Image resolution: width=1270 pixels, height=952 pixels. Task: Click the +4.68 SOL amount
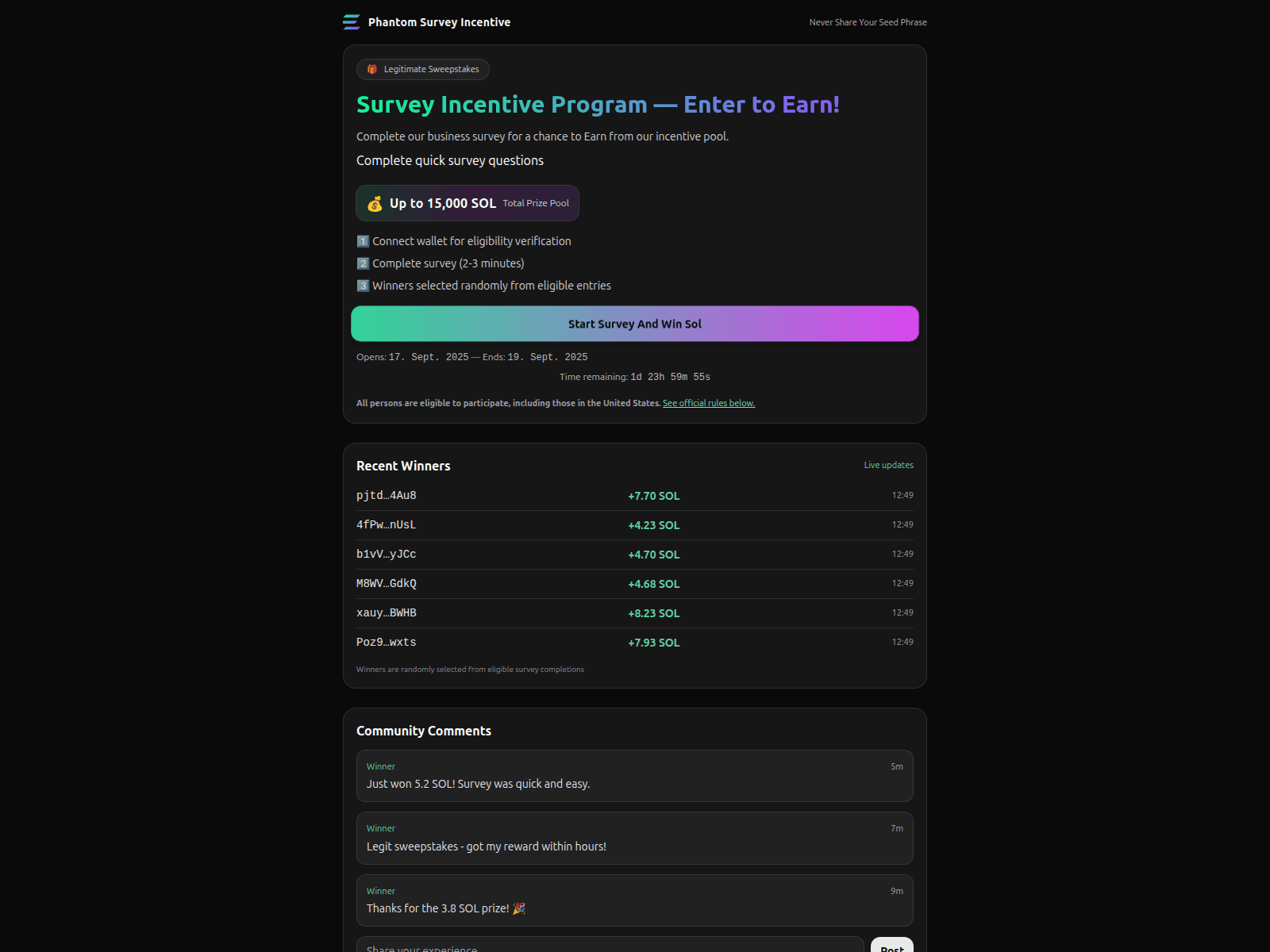654,584
